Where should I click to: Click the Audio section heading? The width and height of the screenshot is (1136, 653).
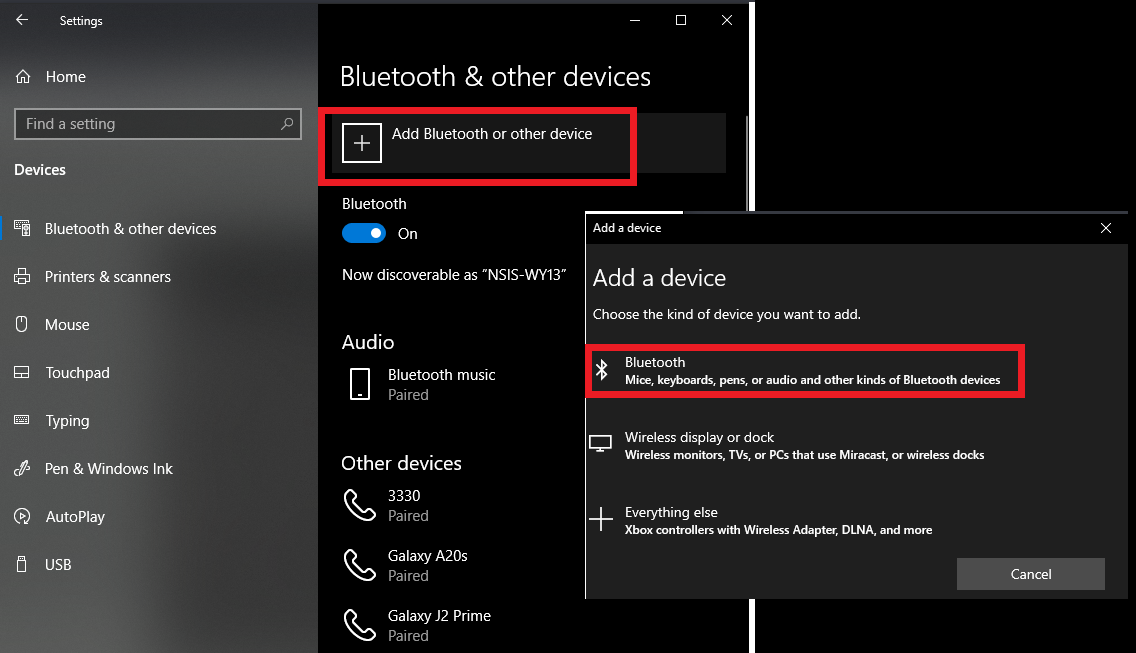(368, 342)
